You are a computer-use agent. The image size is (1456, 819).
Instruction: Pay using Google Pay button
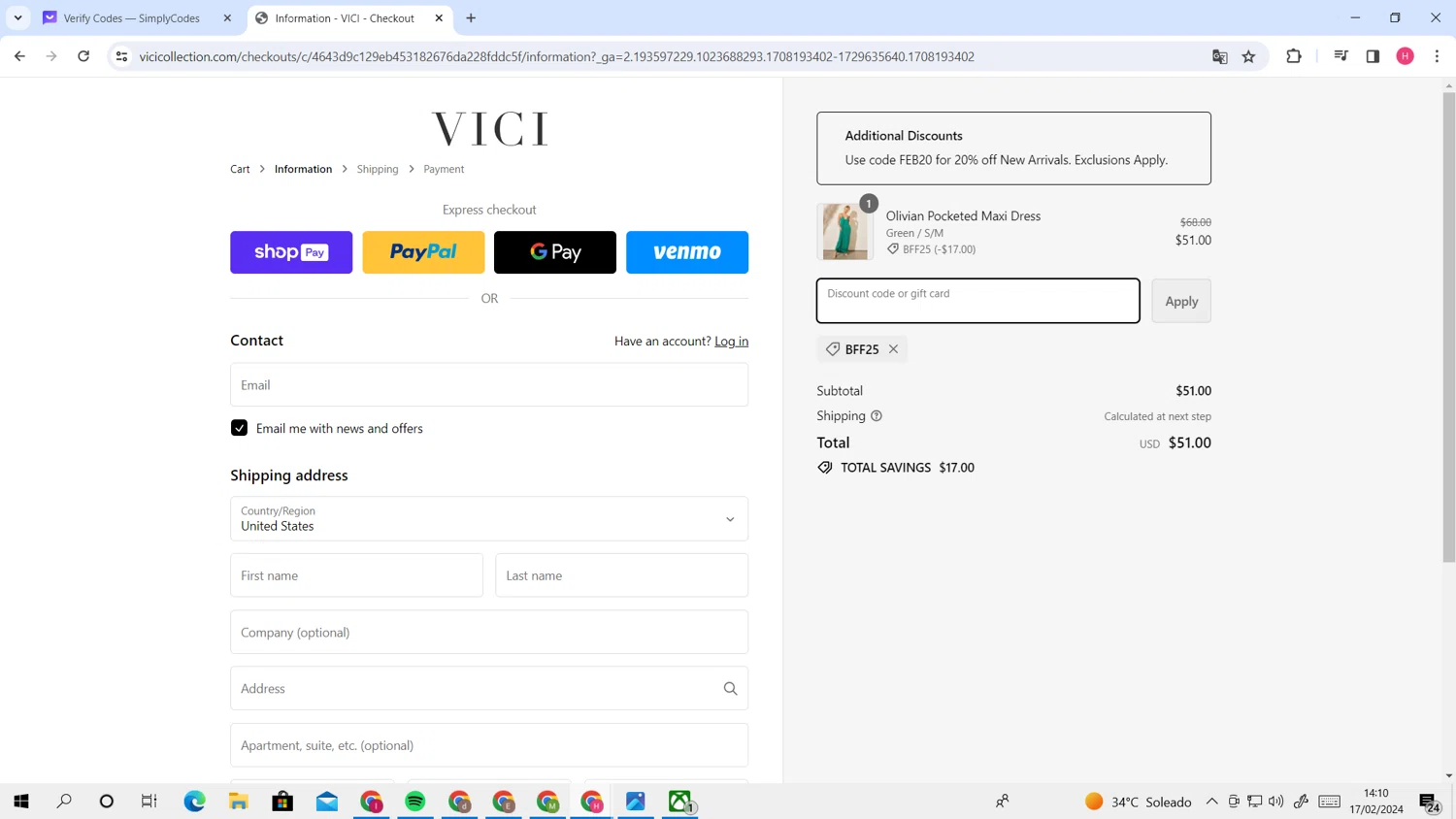coord(555,252)
